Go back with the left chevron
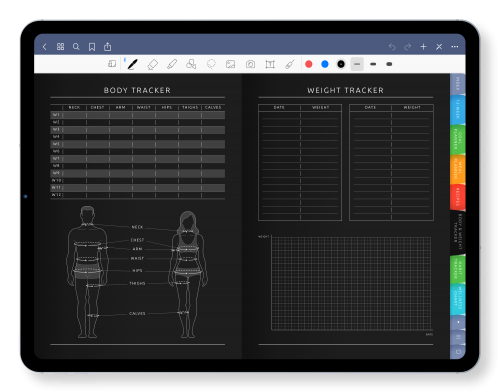Screen dimensions: 500x392 click(45, 47)
